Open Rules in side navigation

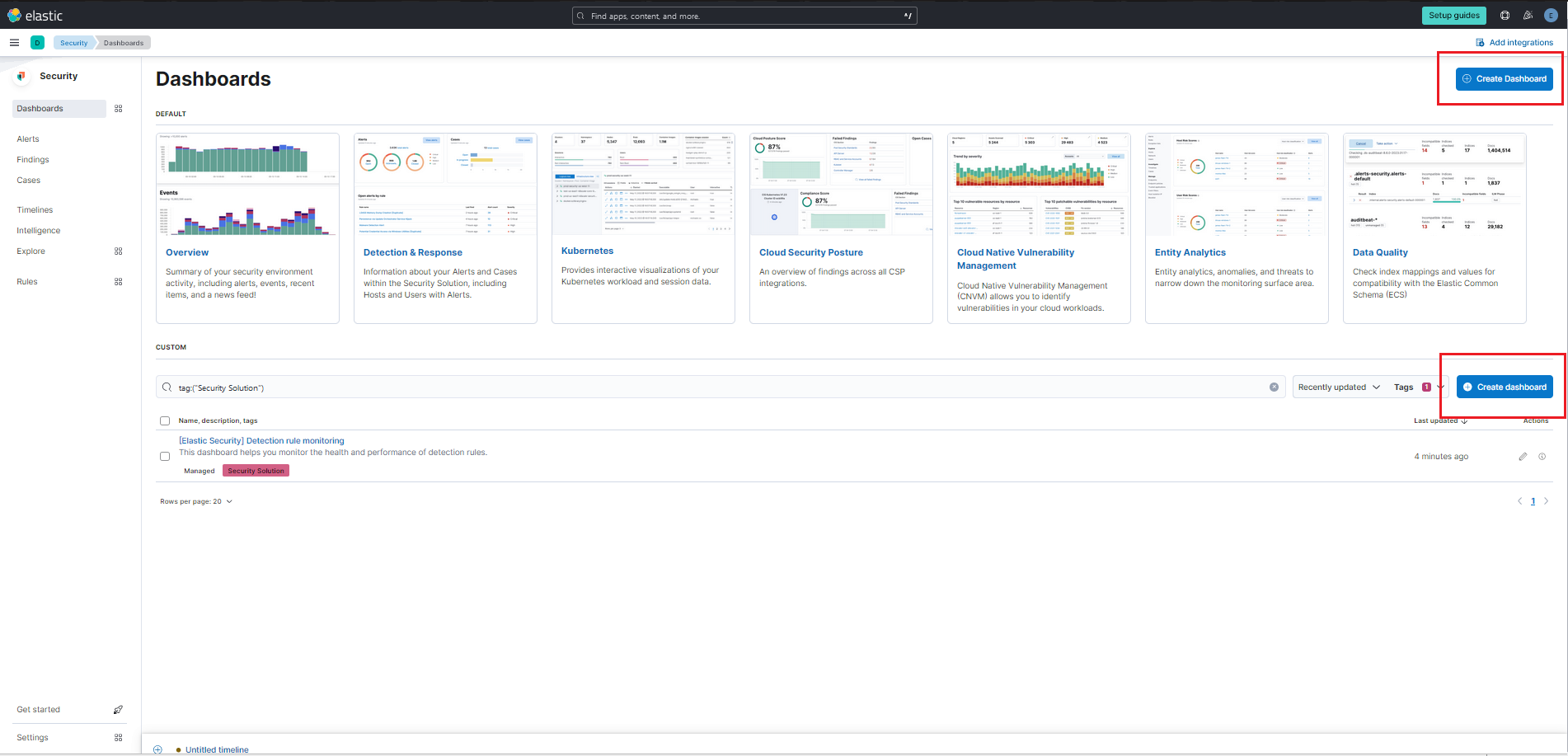click(x=27, y=282)
